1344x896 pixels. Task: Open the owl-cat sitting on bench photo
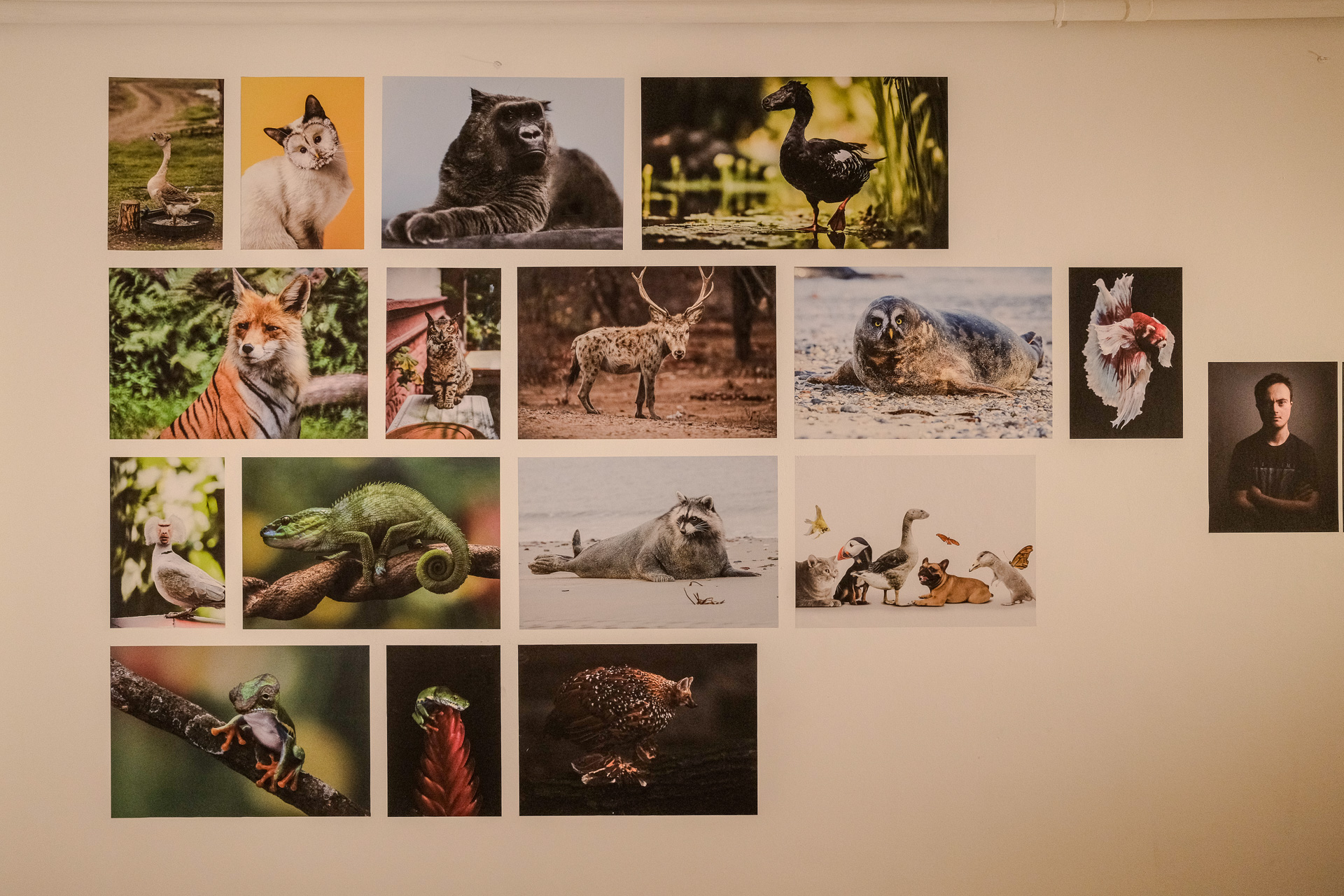442,353
